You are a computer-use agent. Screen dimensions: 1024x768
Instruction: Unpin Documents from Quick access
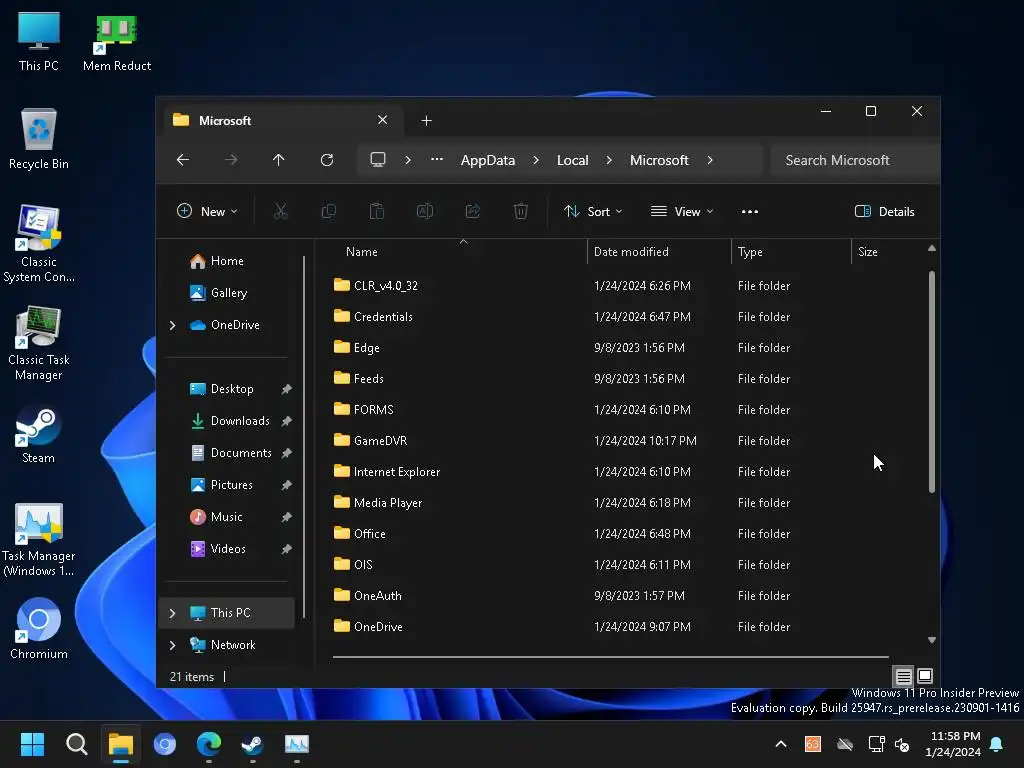286,453
